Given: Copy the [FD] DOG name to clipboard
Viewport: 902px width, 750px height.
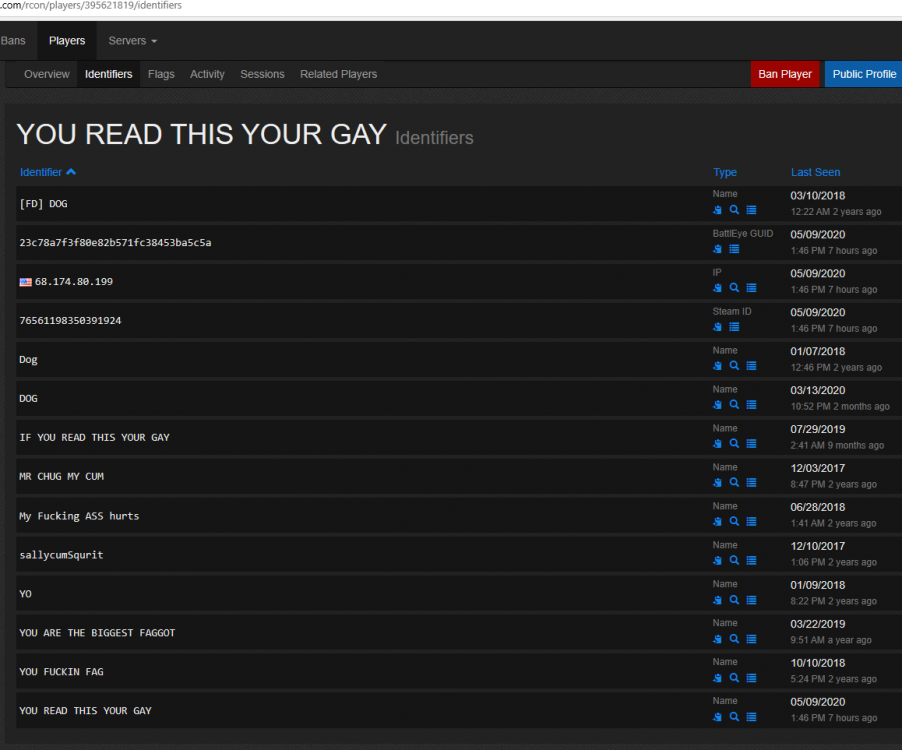Looking at the screenshot, I should (x=717, y=210).
